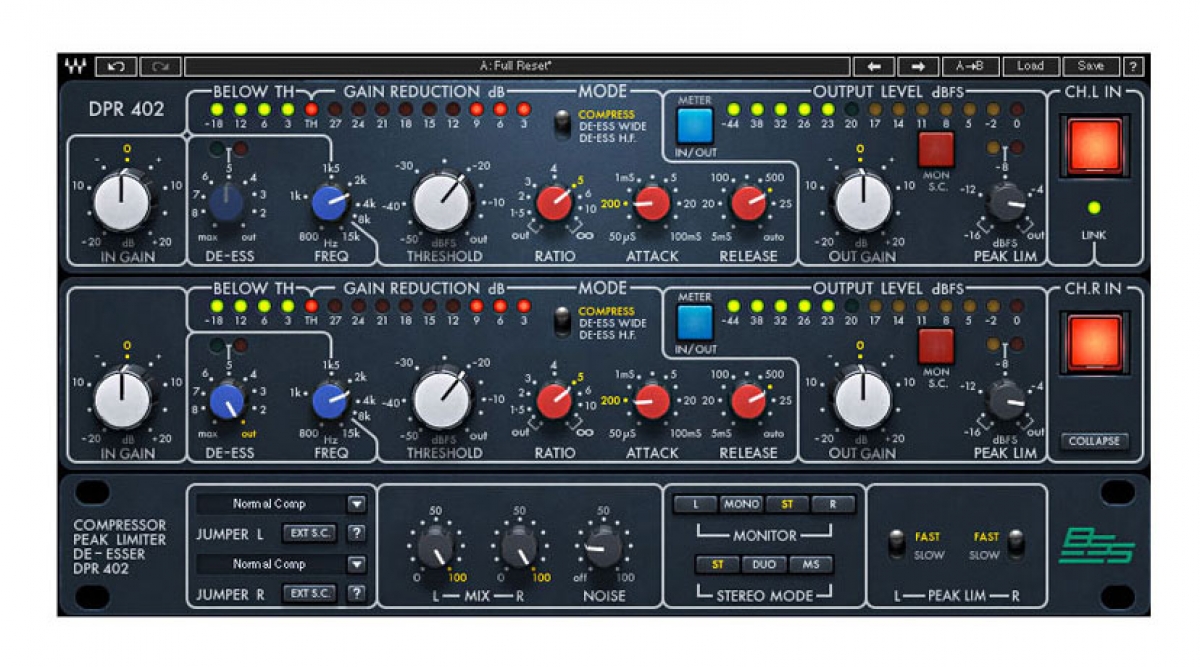
Task: Click the left channel RATIO knob
Action: tap(554, 203)
